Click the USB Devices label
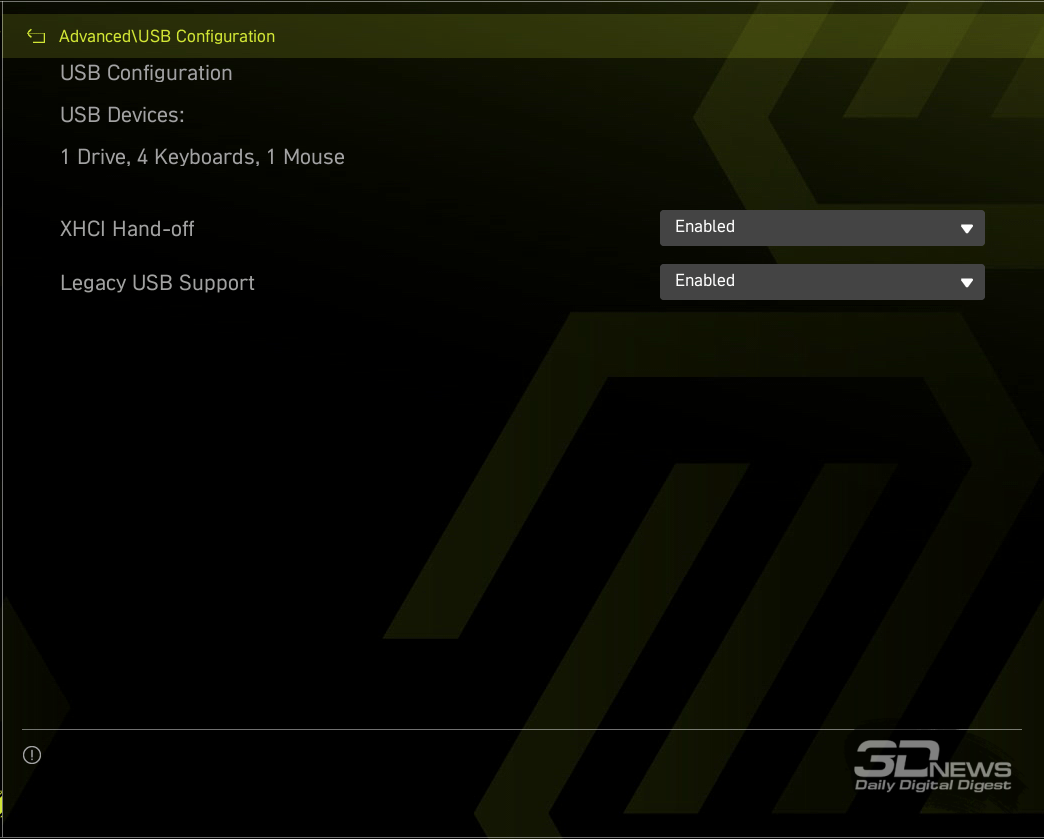This screenshot has height=839, width=1044. [122, 115]
